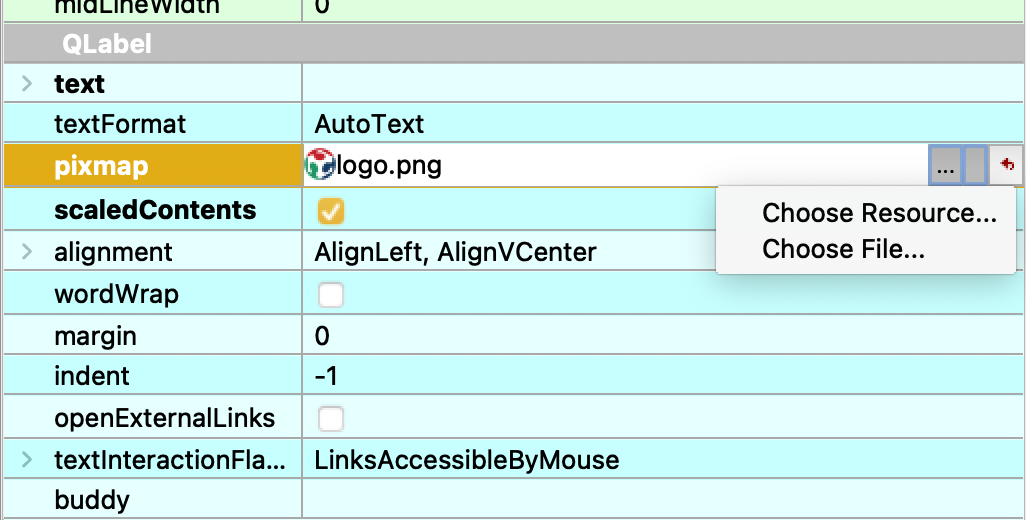Select Choose File... from the menu
The width and height of the screenshot is (1026, 520).
pyautogui.click(x=843, y=249)
